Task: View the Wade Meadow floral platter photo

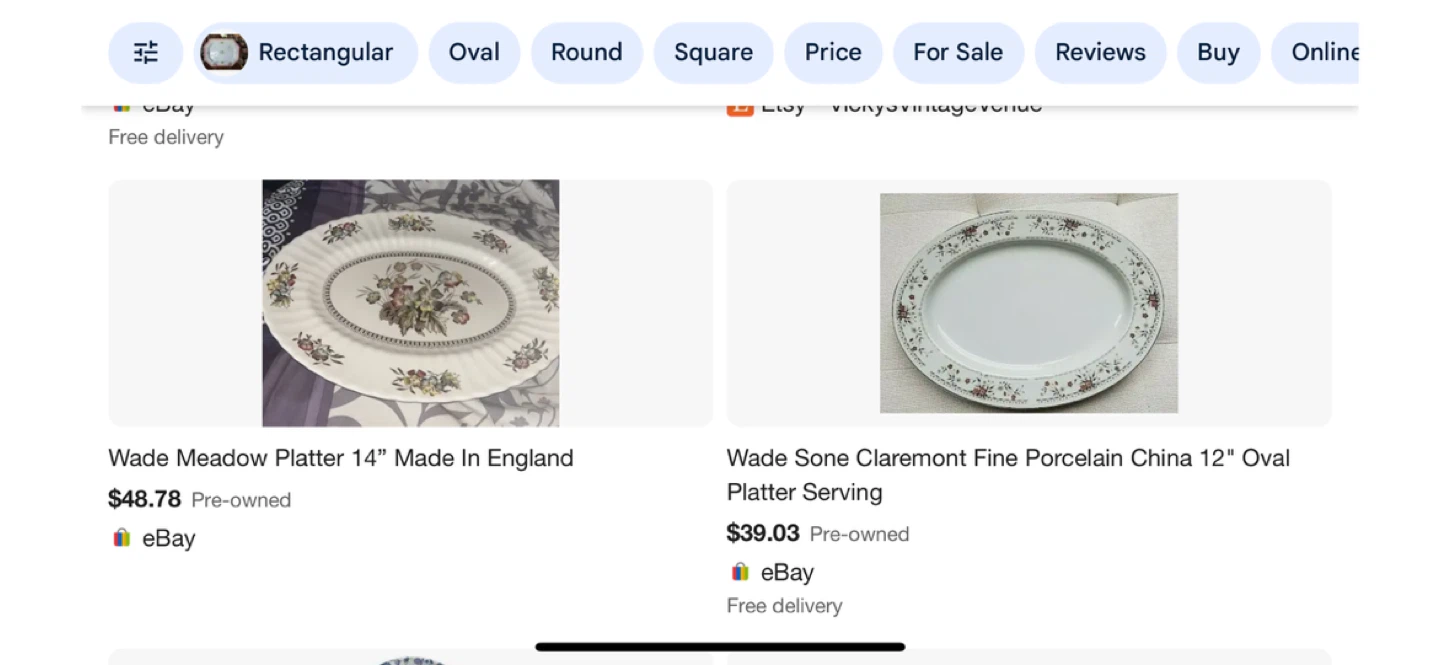Action: (x=410, y=303)
